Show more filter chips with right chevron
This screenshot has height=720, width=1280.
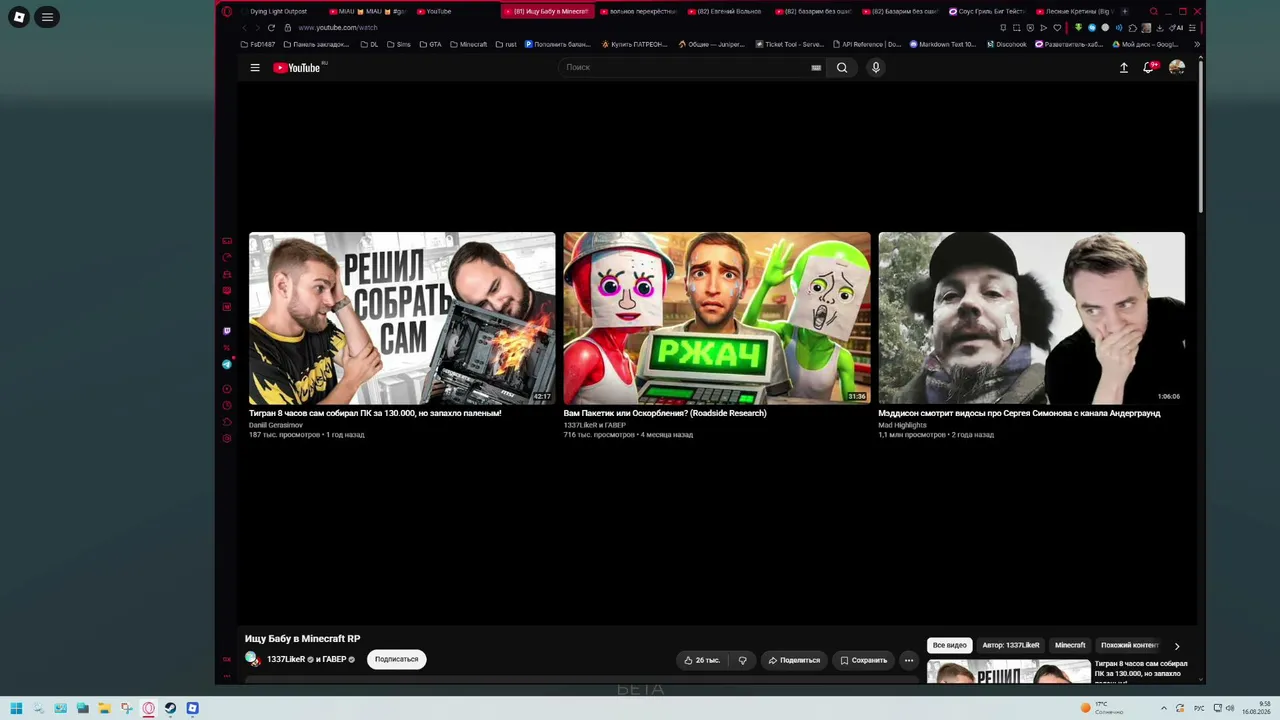click(x=1177, y=646)
